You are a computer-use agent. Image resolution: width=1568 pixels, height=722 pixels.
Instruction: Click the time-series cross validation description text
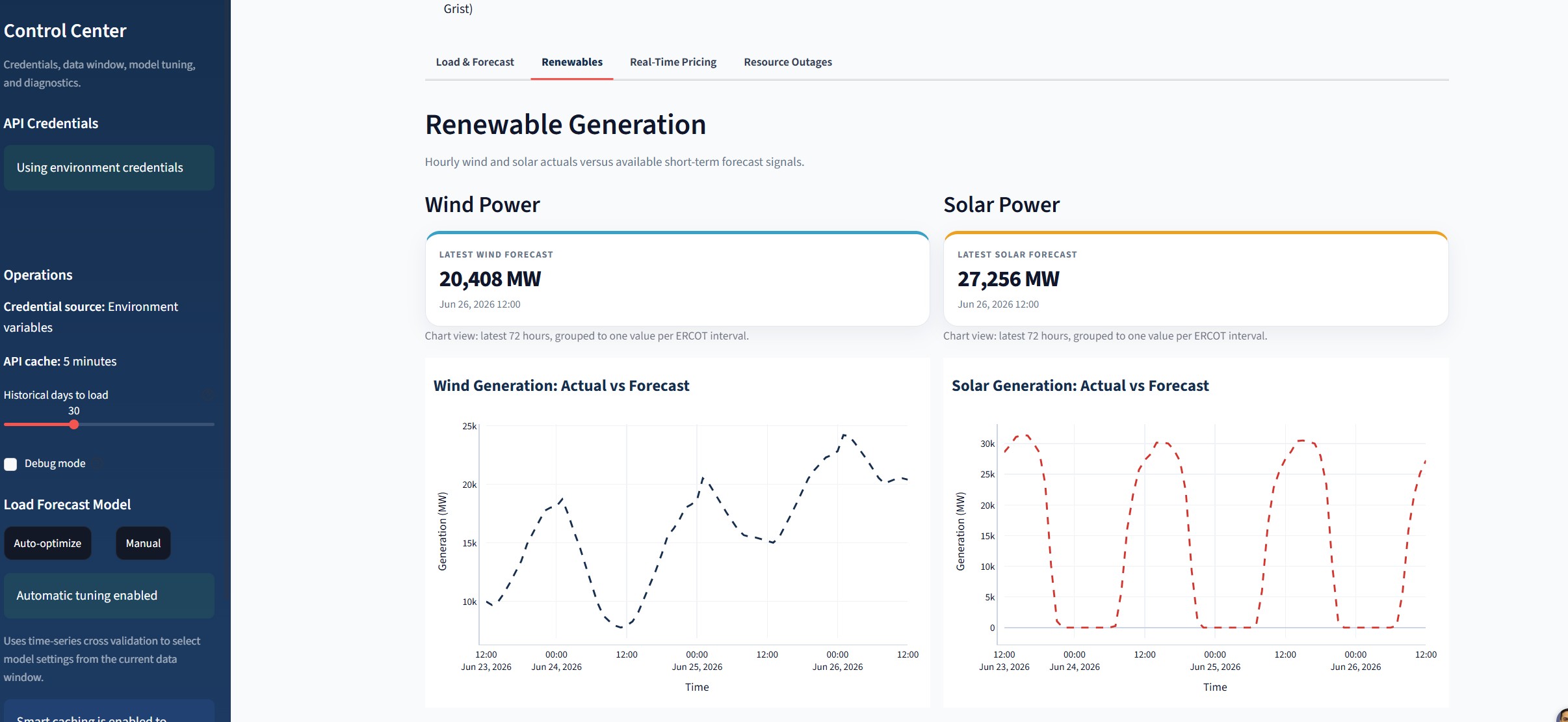(x=102, y=659)
